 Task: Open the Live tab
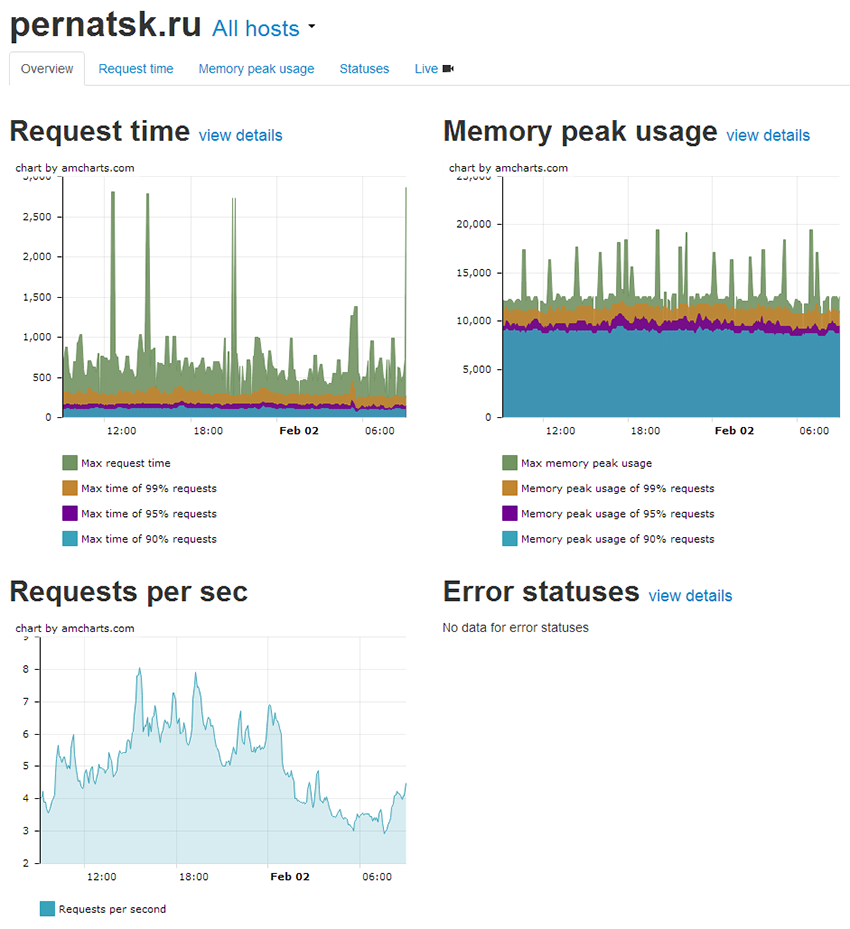coord(434,69)
